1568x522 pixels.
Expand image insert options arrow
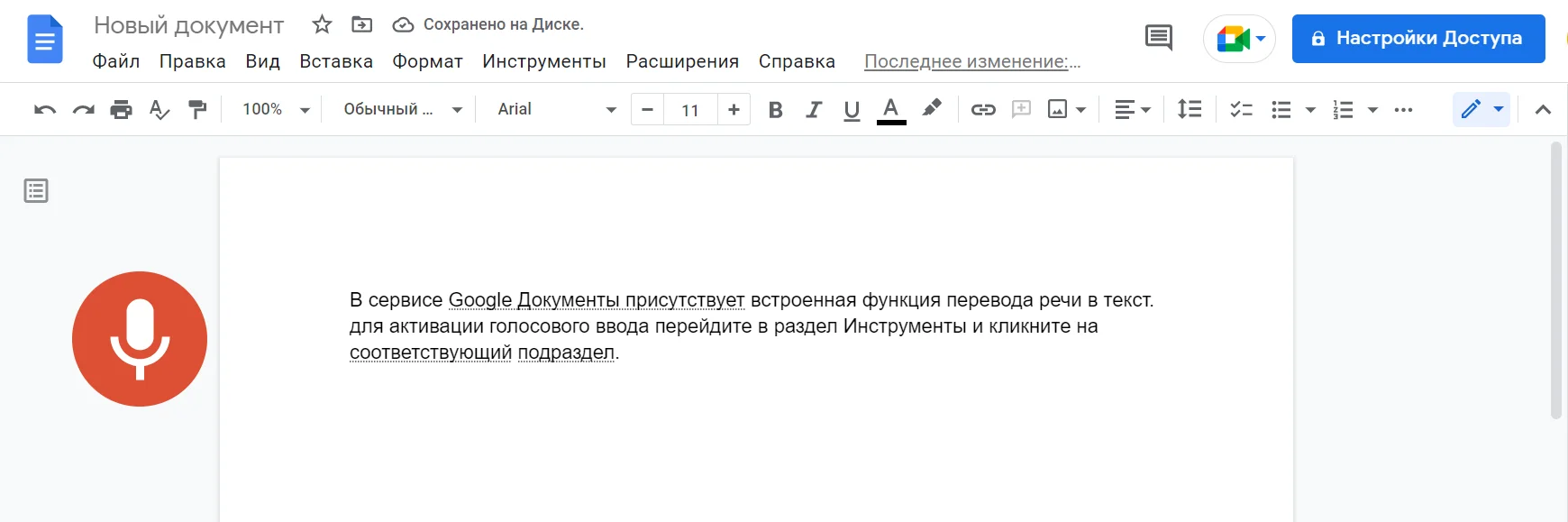coord(1081,110)
